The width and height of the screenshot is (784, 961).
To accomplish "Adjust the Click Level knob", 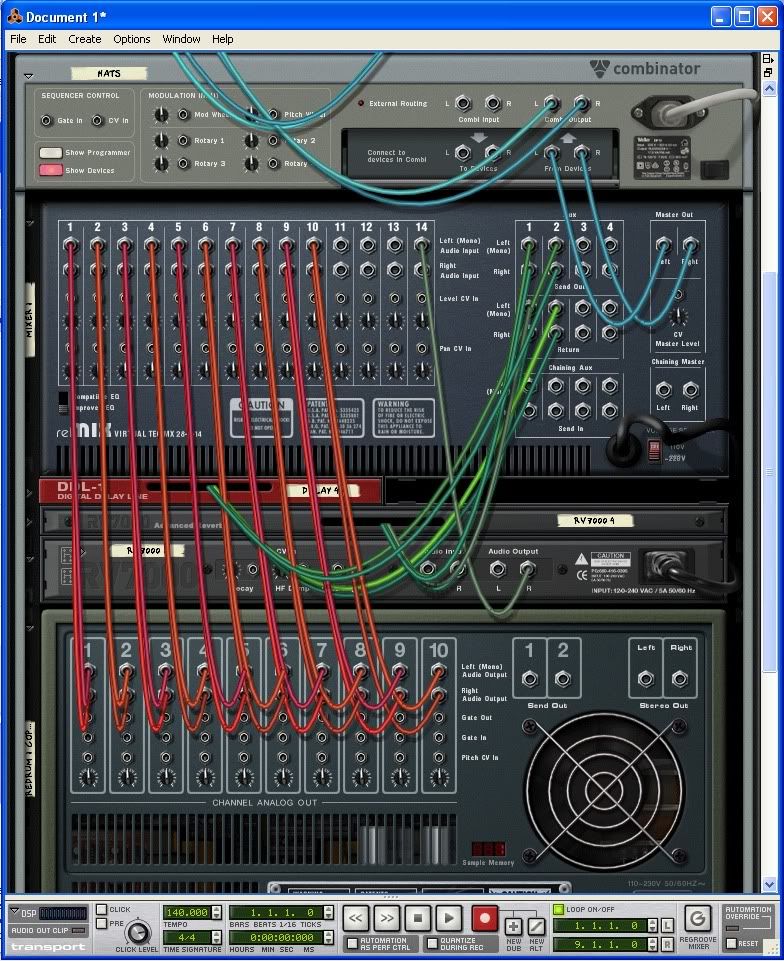I will pos(139,932).
